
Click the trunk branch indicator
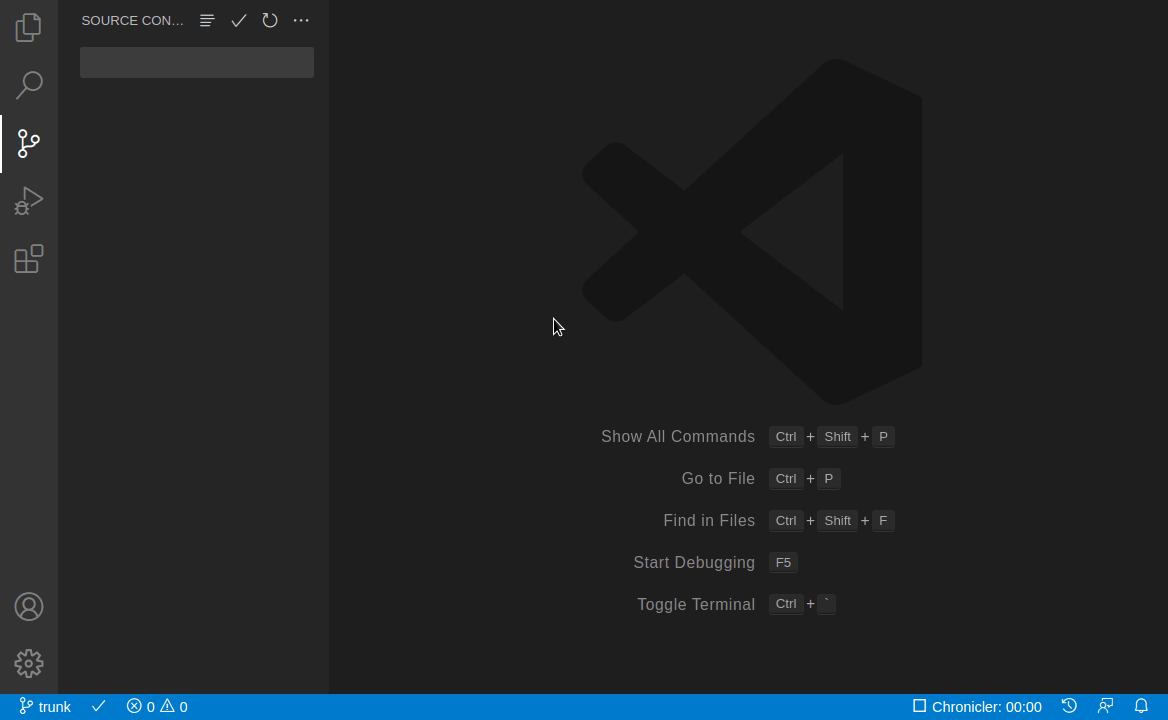[x=45, y=707]
